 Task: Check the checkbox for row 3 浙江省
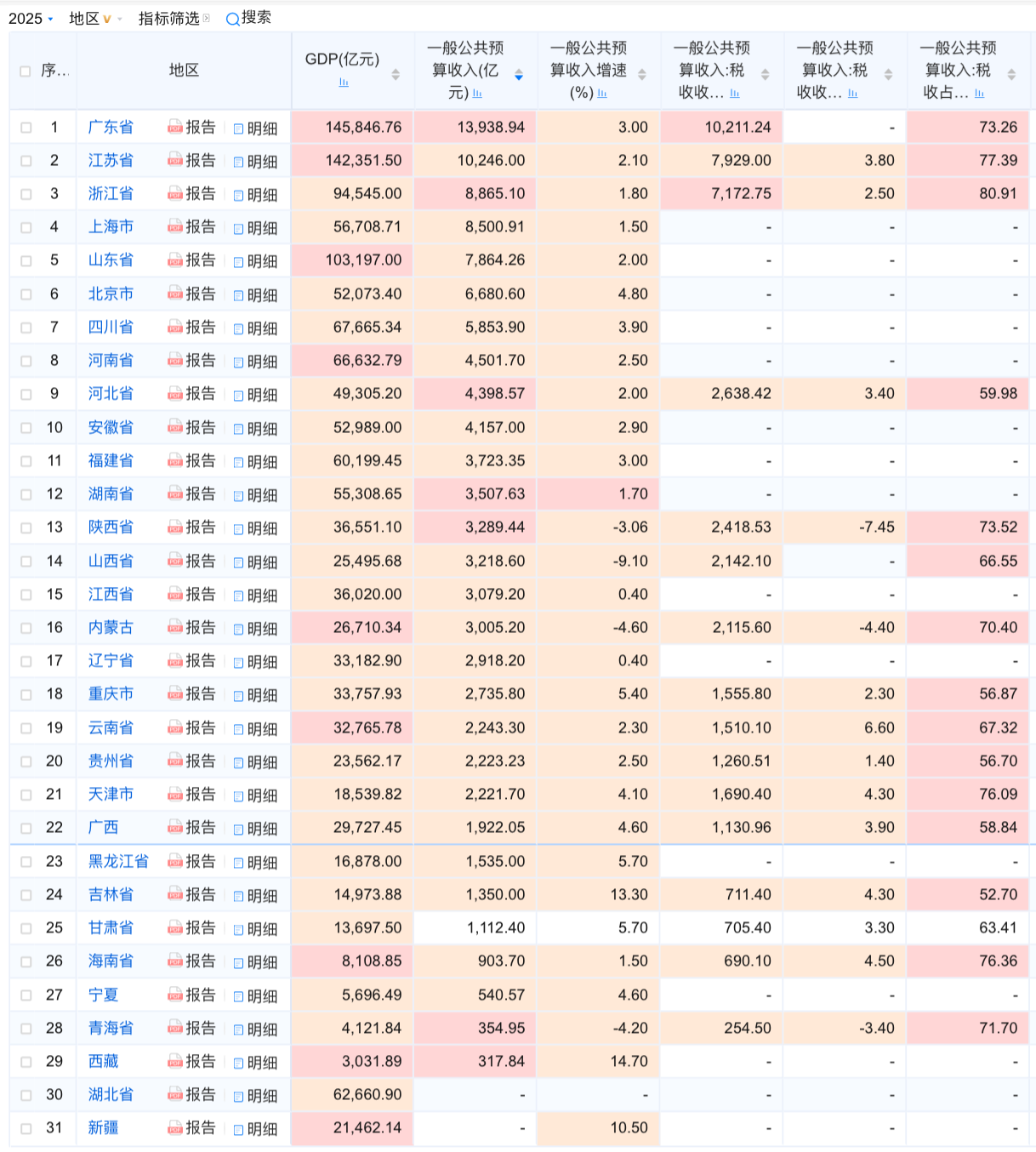(x=26, y=194)
